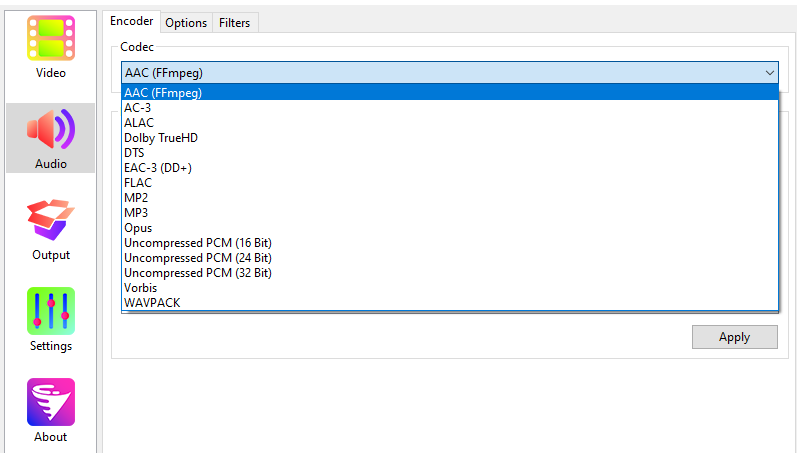Open the About tornado icon
Viewport: 797px width, 453px height.
[x=51, y=402]
